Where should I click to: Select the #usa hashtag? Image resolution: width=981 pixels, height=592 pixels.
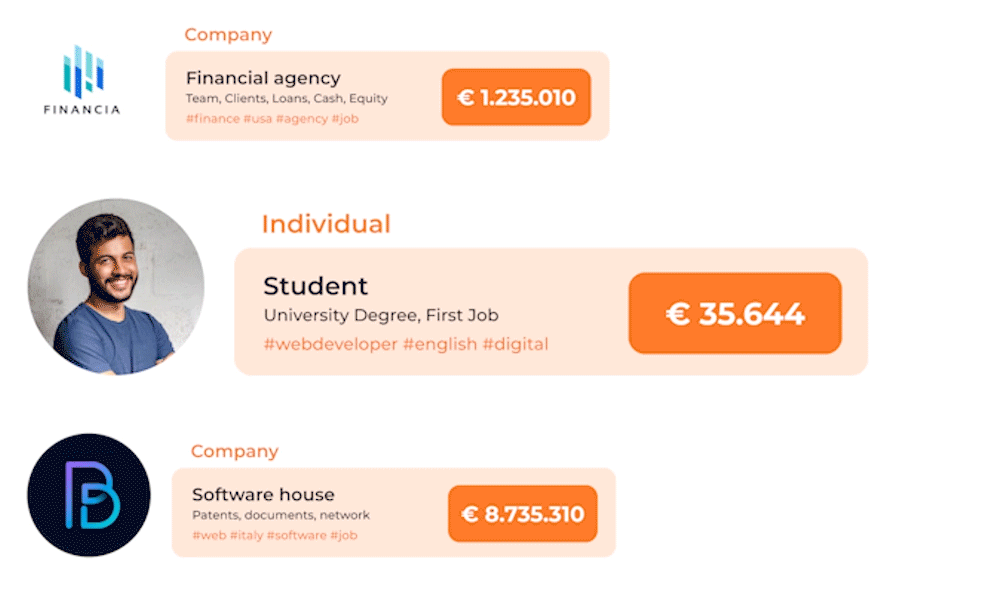[258, 119]
